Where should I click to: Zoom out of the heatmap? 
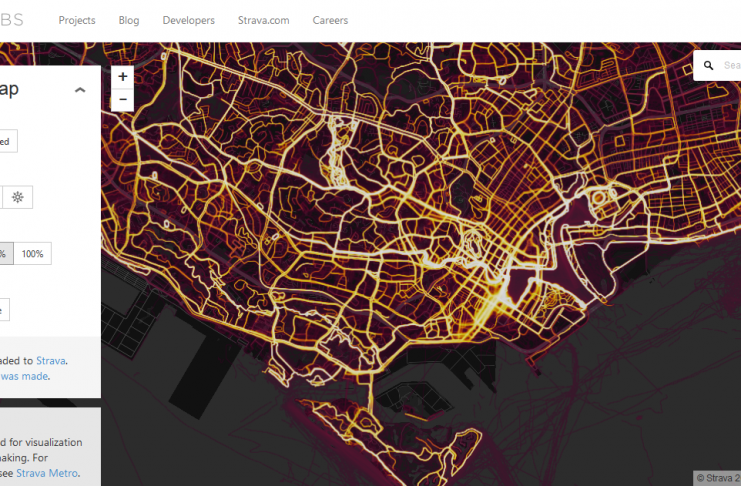point(123,99)
